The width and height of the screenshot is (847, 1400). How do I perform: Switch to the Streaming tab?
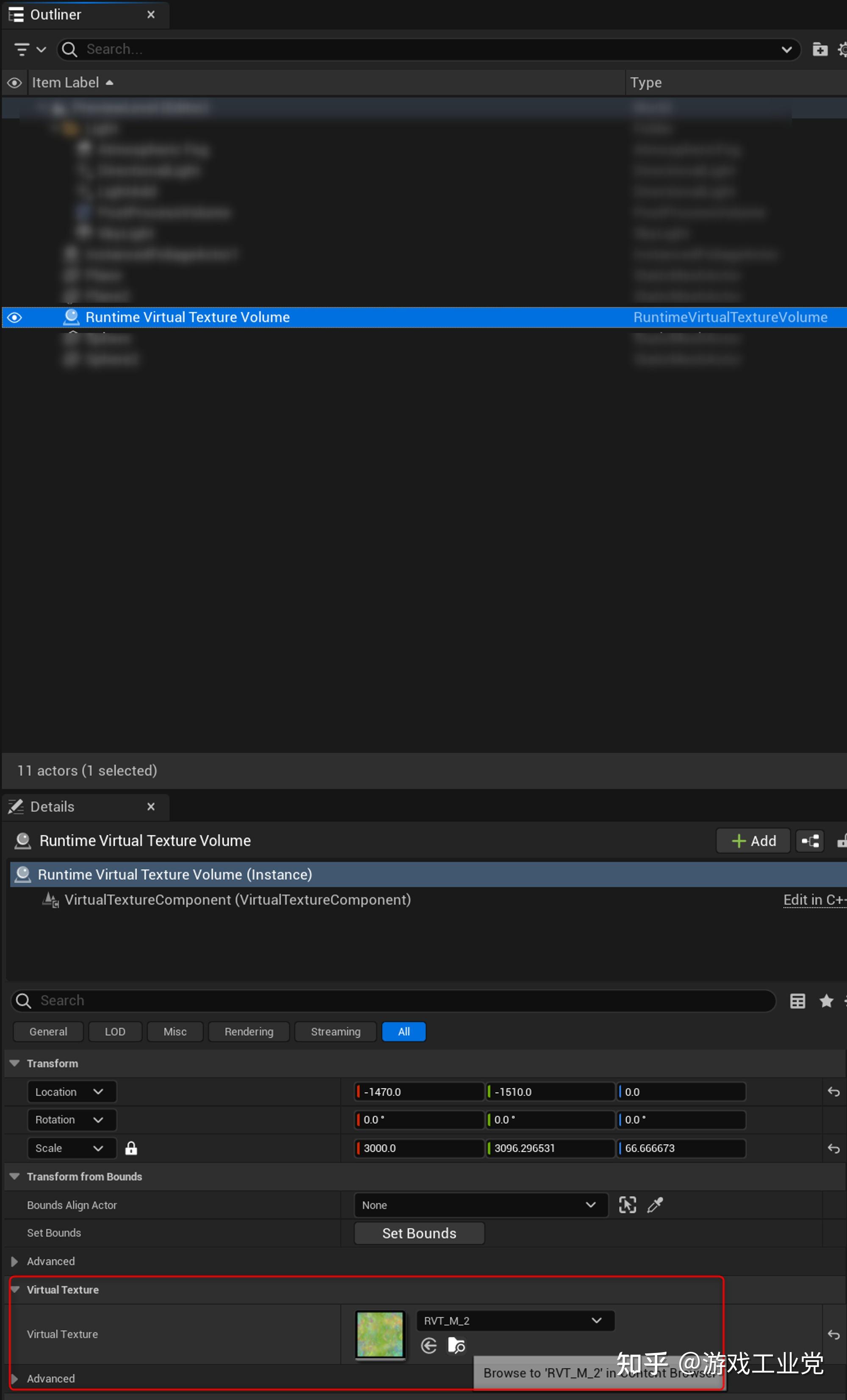pos(335,1031)
